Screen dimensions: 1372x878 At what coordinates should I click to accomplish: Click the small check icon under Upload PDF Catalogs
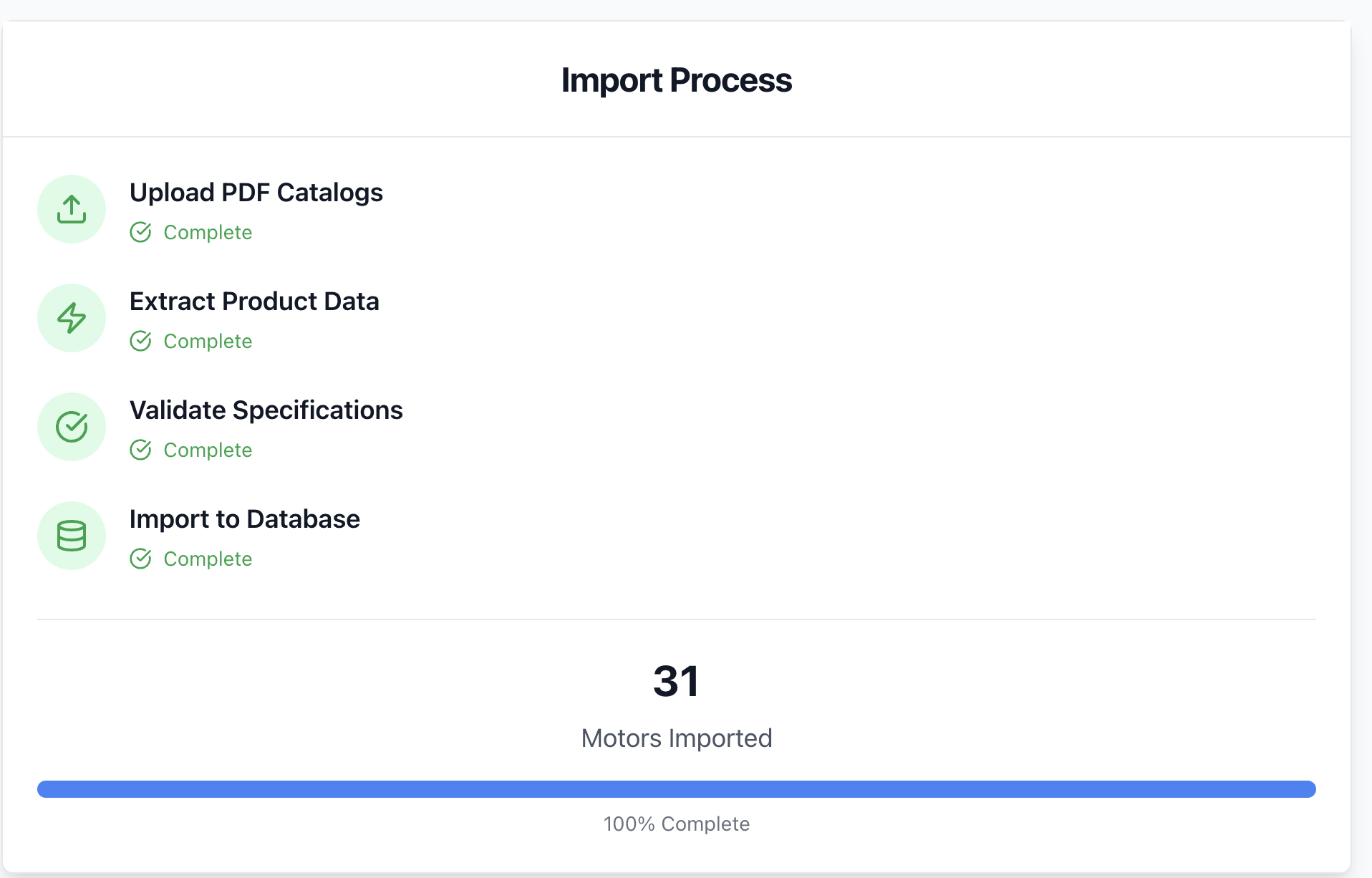coord(140,232)
